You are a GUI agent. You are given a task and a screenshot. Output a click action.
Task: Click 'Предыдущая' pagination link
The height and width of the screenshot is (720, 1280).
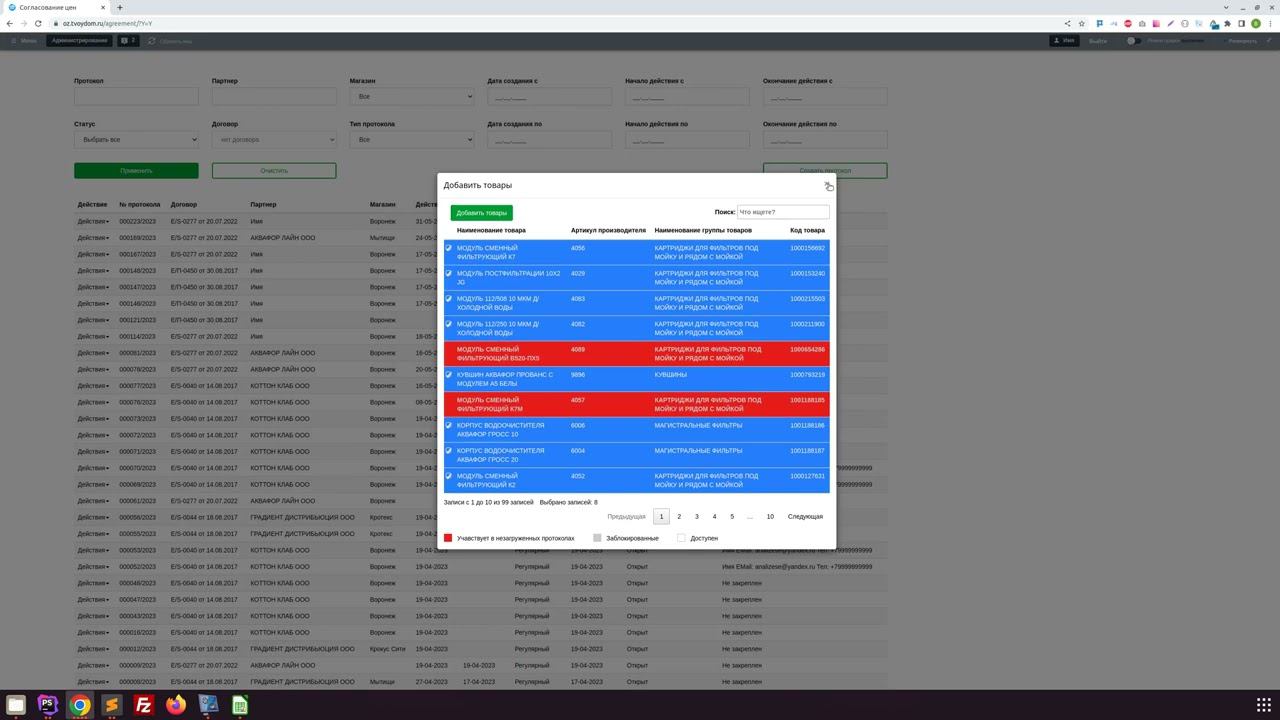pyautogui.click(x=626, y=516)
